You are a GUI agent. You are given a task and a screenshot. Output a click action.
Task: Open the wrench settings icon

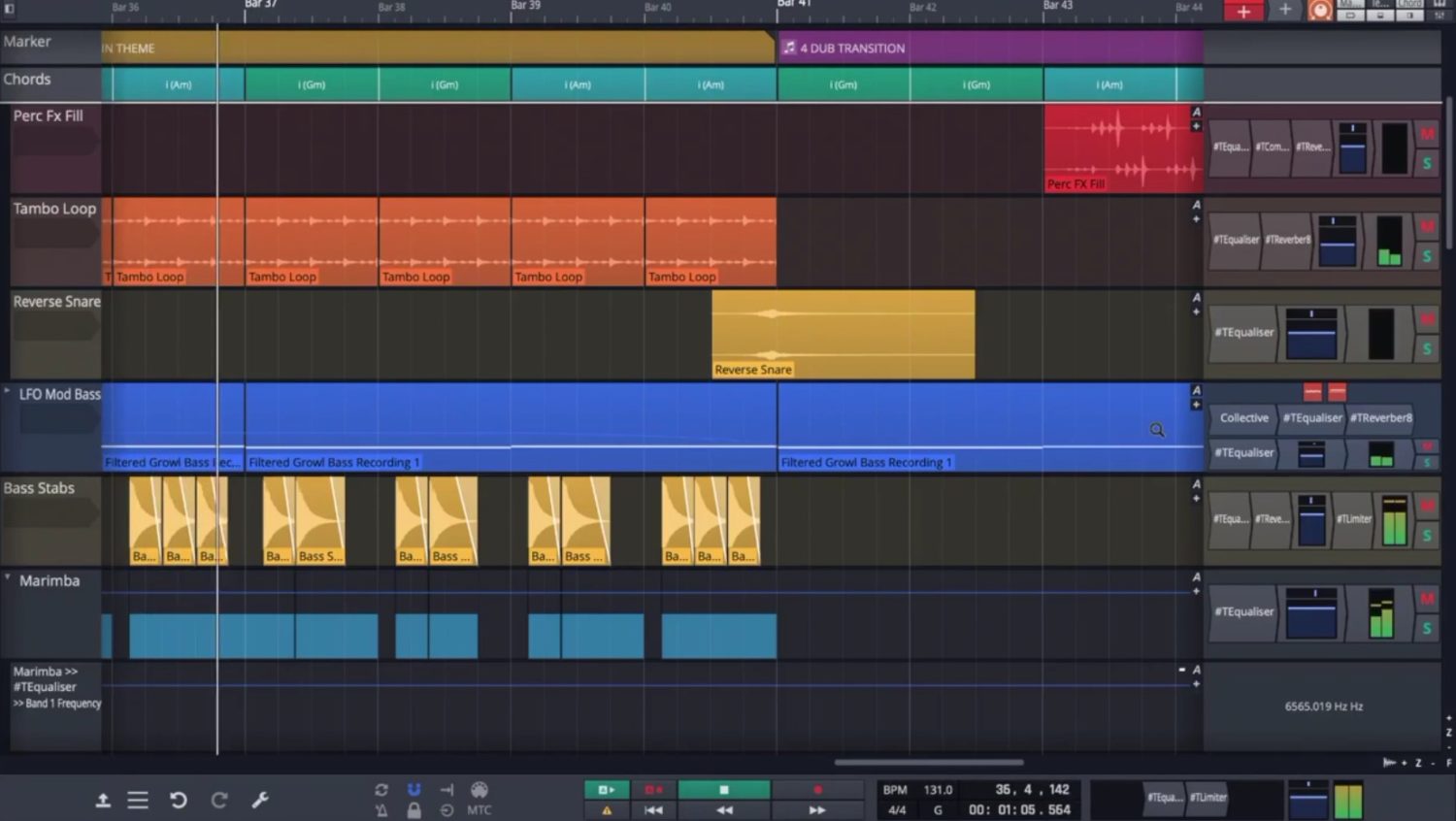258,800
